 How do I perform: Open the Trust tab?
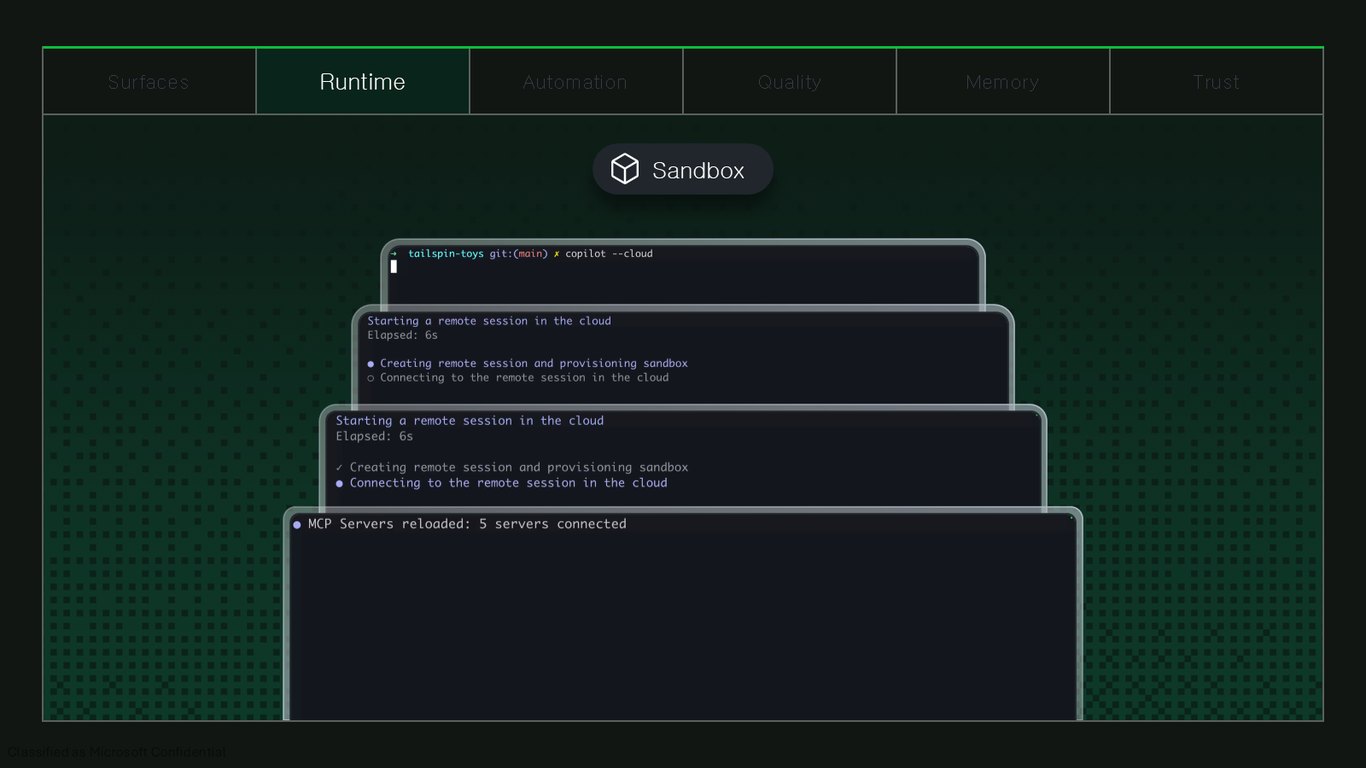pyautogui.click(x=1216, y=82)
